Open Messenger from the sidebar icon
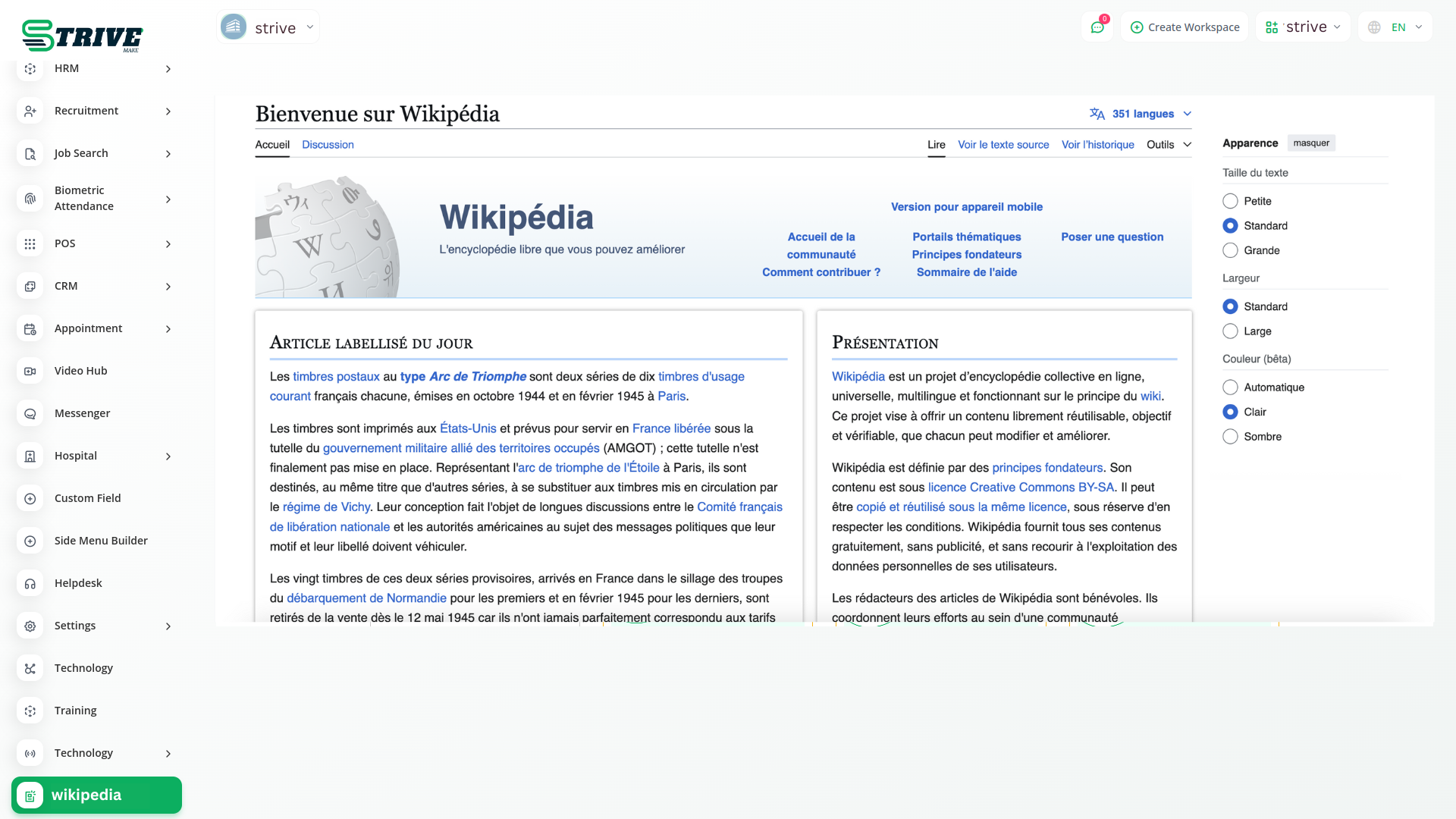The height and width of the screenshot is (819, 1456). (30, 413)
